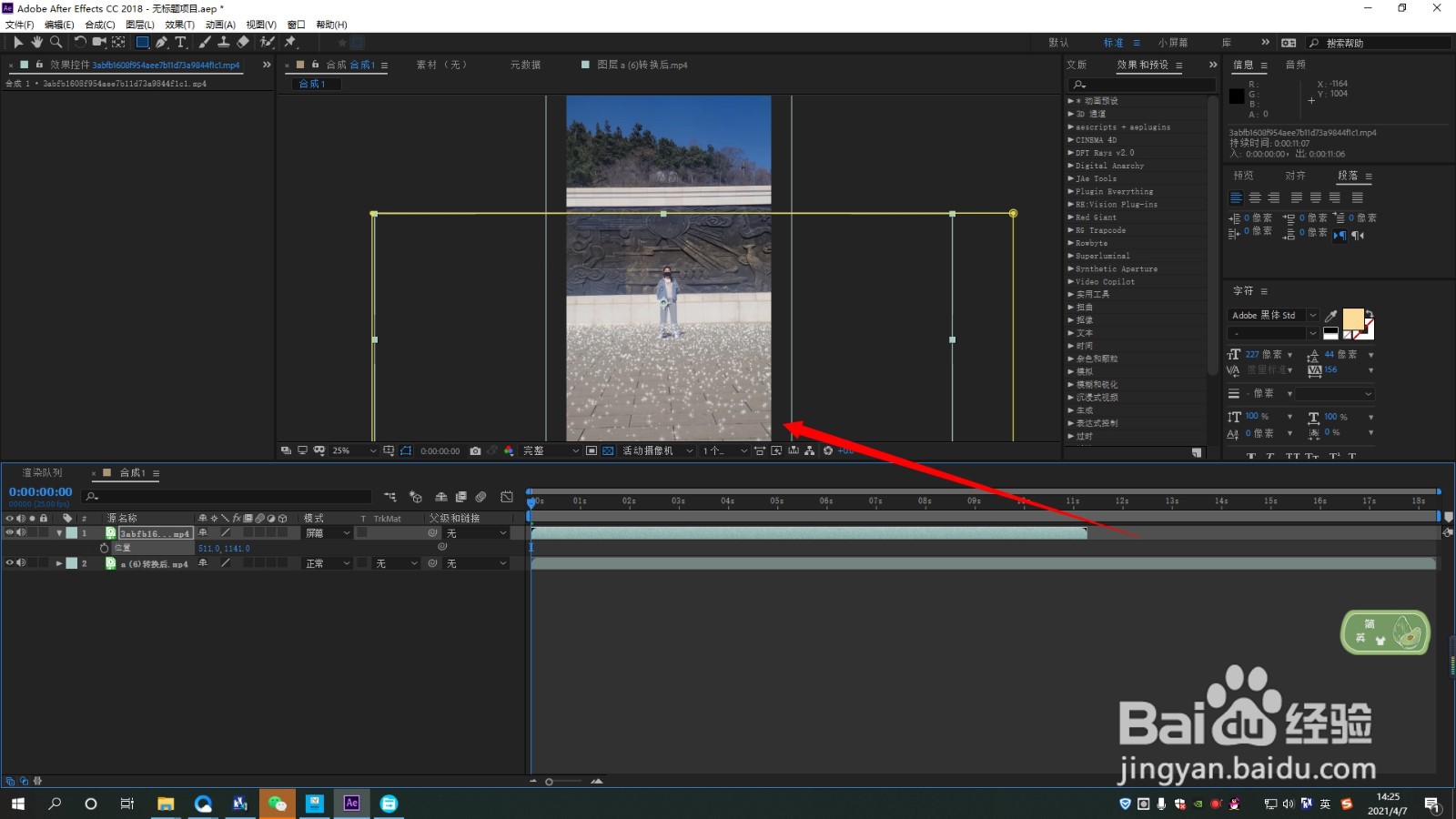Take a snapshot with the camera icon

(475, 450)
